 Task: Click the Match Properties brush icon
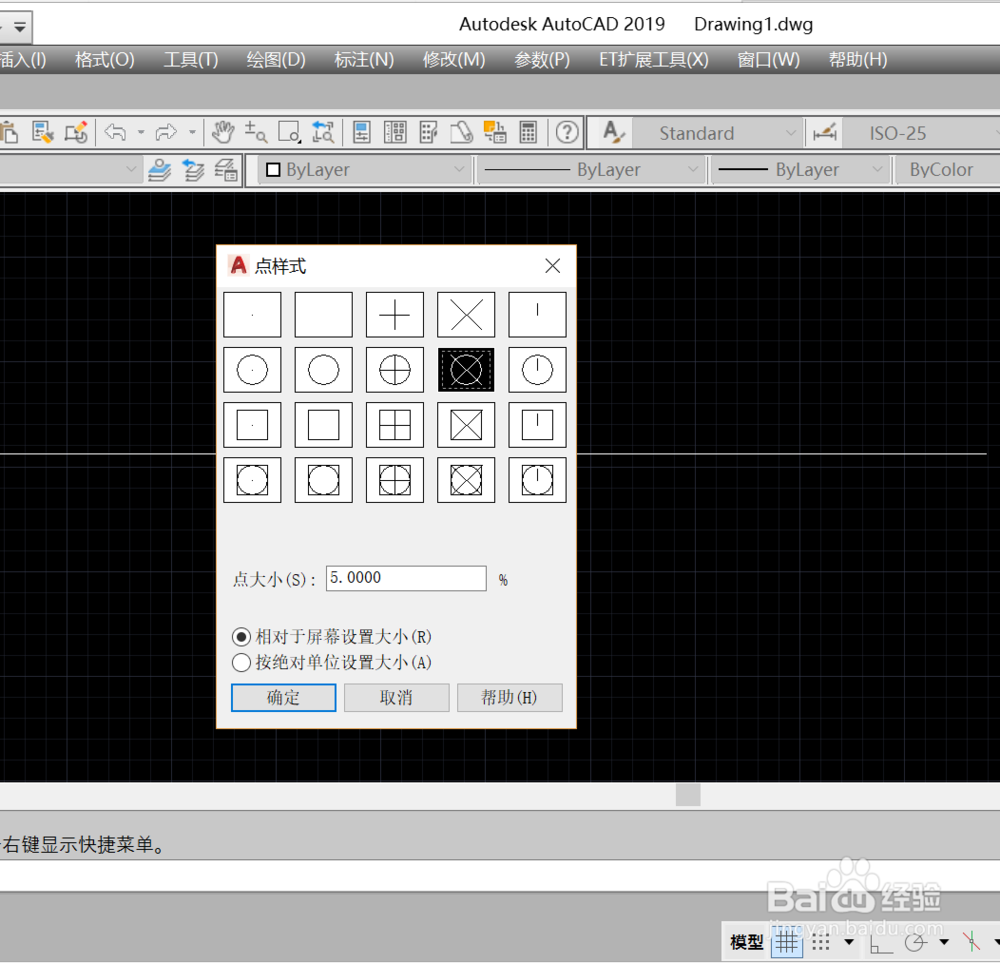tap(43, 133)
